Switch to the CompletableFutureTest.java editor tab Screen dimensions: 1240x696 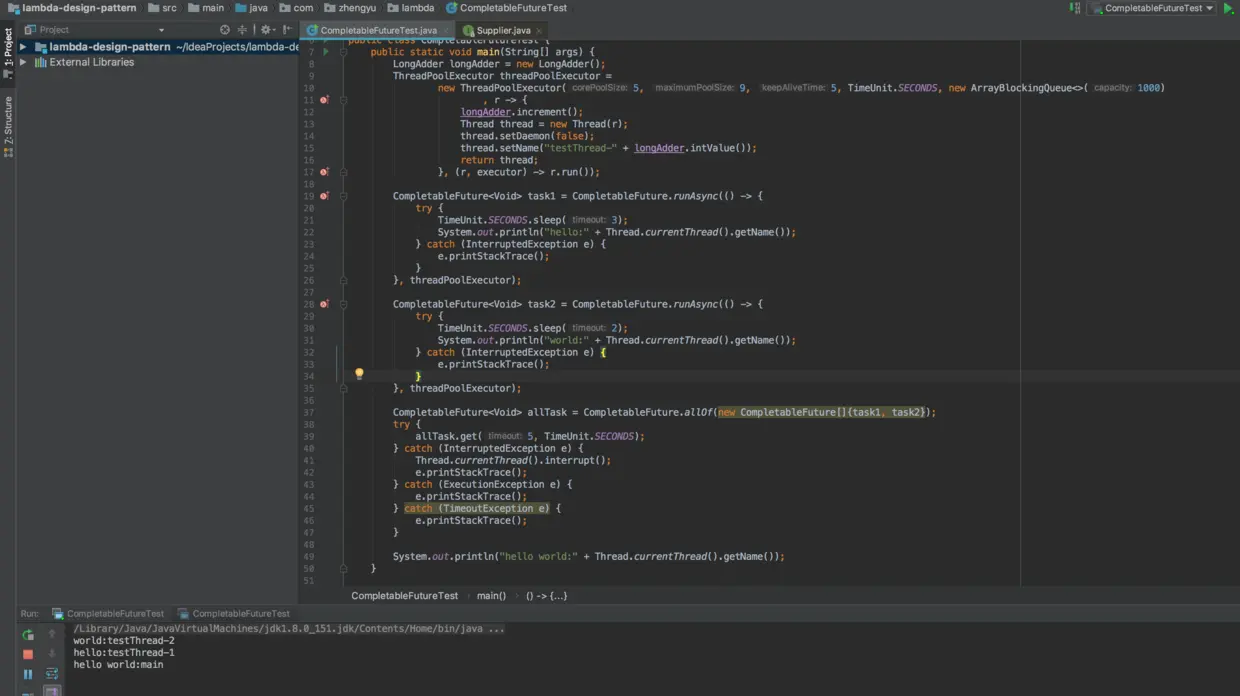(x=378, y=31)
